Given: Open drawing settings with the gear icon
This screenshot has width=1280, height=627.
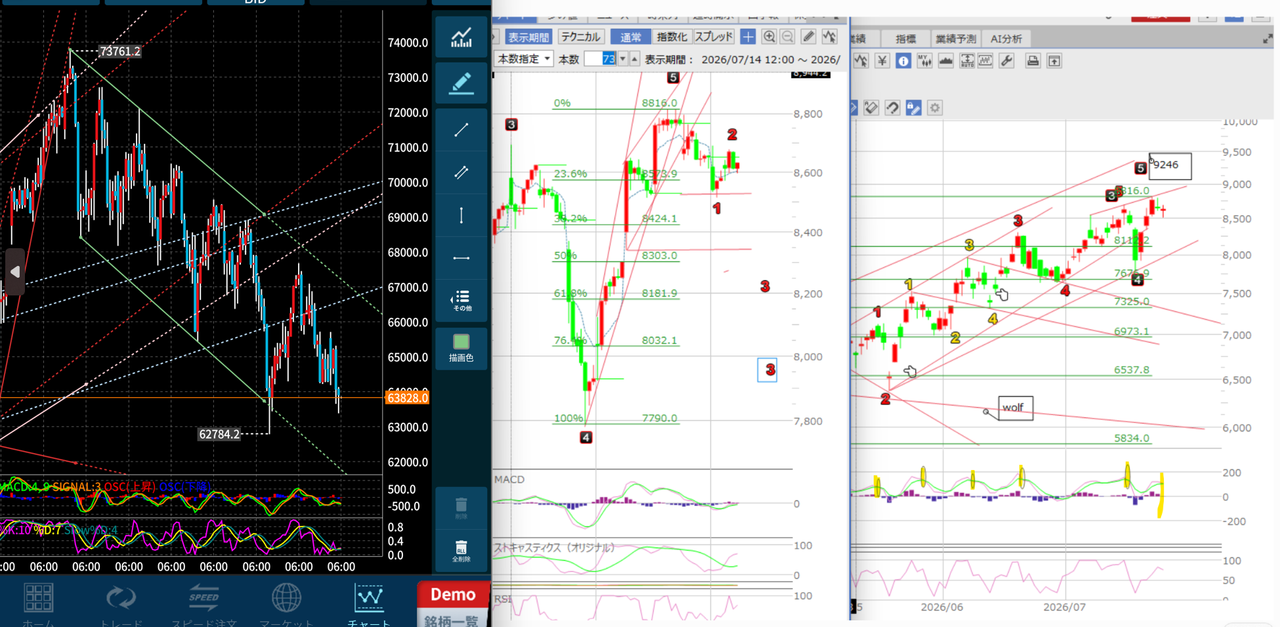Looking at the screenshot, I should 935,108.
